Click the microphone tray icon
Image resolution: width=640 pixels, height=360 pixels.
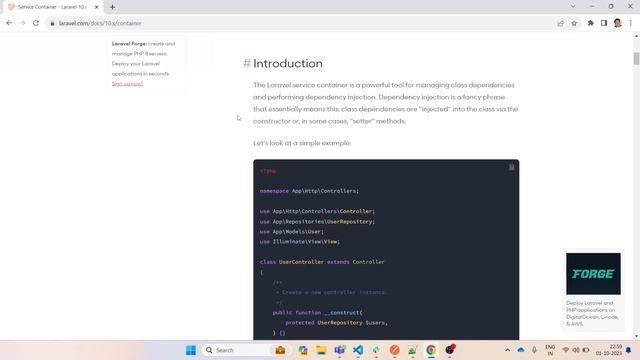[534, 350]
